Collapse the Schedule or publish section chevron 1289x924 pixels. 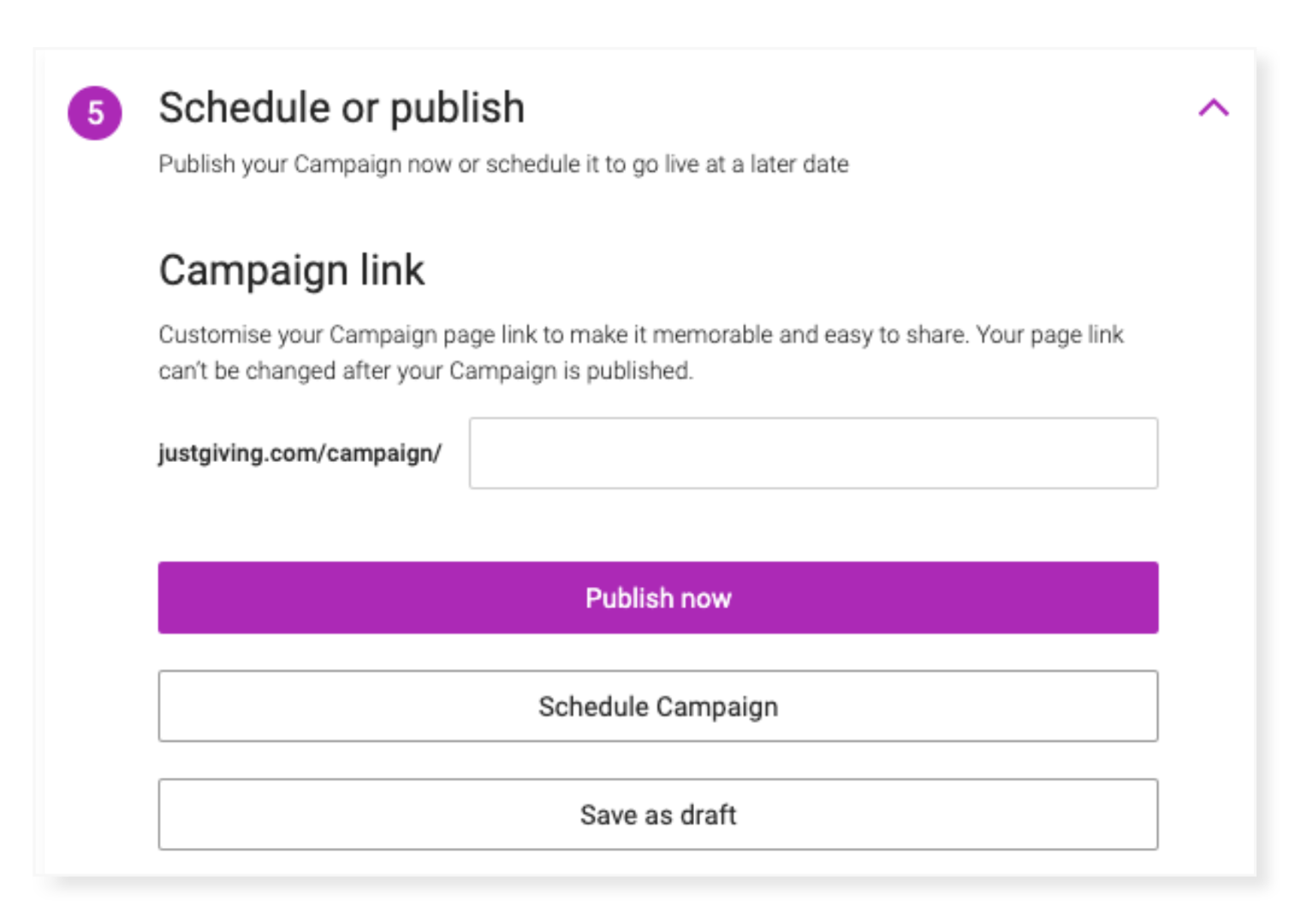pos(1213,108)
